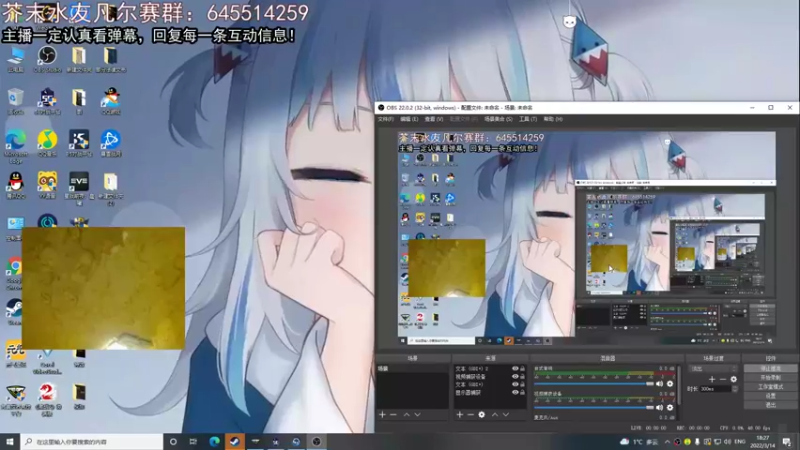800x450 pixels.
Task: Open the desktop audio settings gear
Action: (x=670, y=384)
